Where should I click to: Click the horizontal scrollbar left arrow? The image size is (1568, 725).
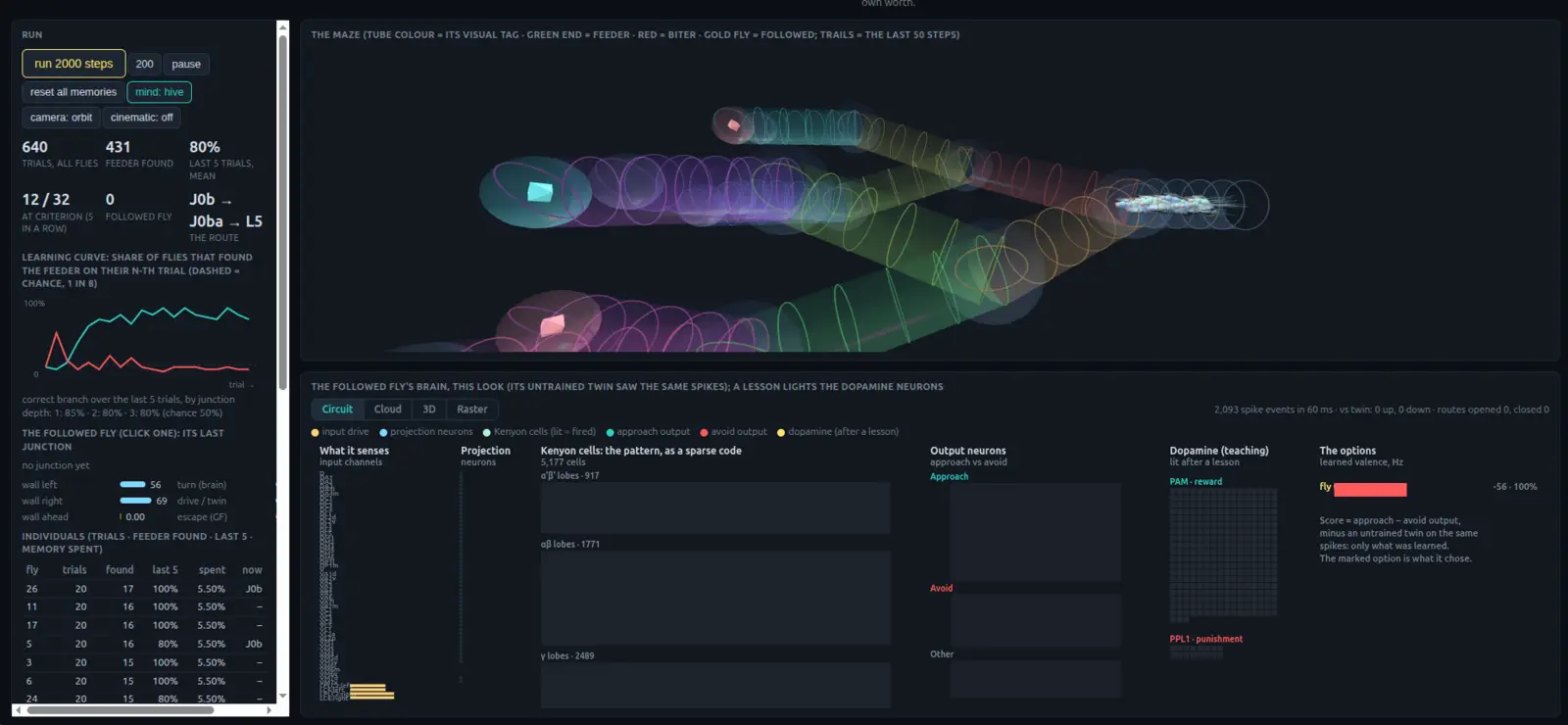(x=18, y=710)
